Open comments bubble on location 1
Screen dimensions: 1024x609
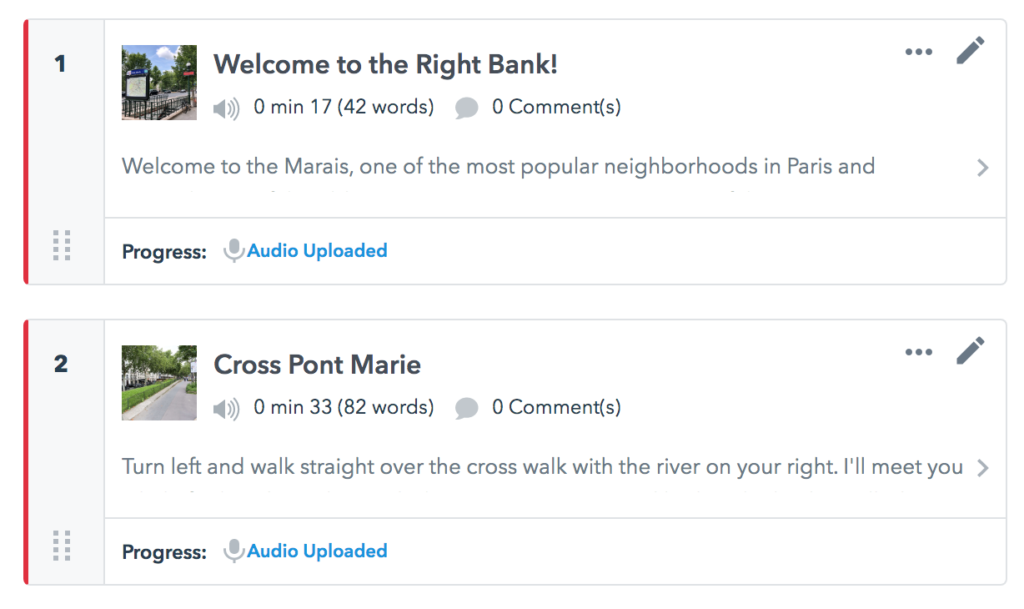(466, 108)
